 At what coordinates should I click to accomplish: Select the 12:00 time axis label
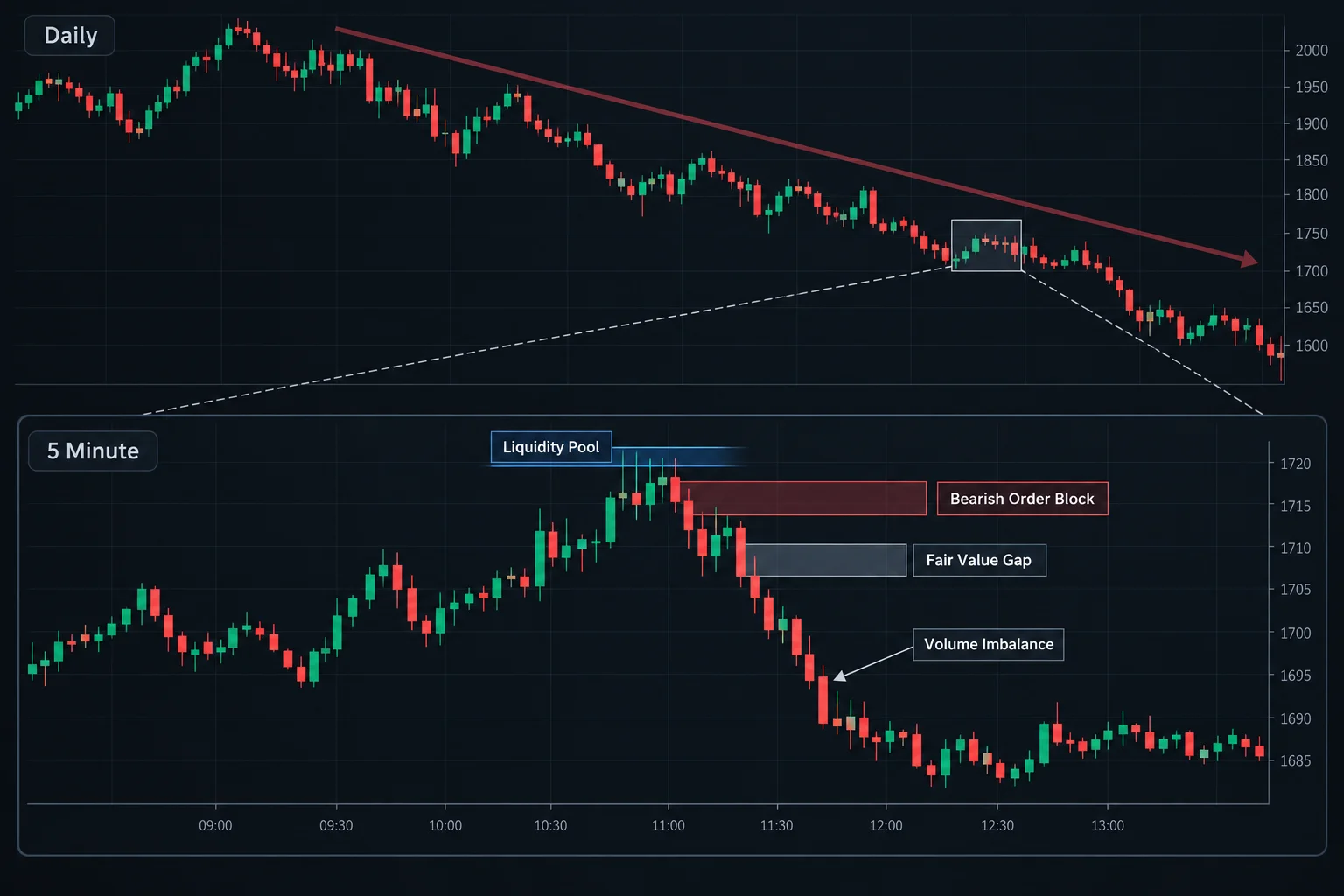[x=886, y=826]
